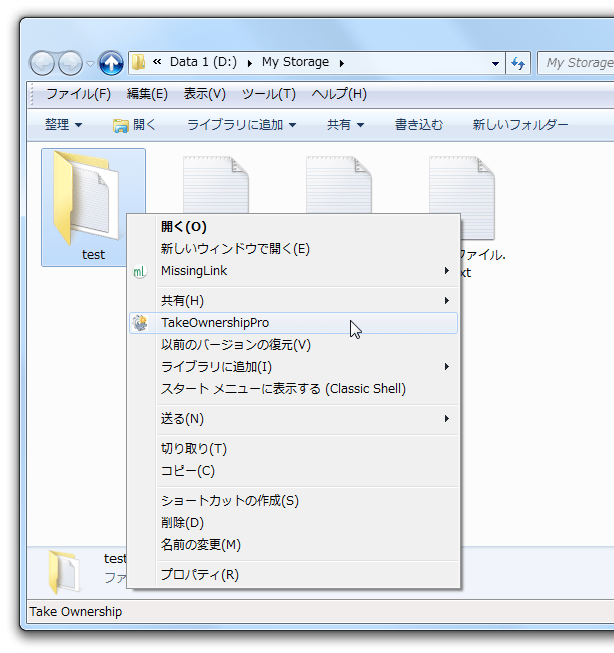Click the Forward navigation arrow button
The height and width of the screenshot is (653, 614).
tap(70, 63)
